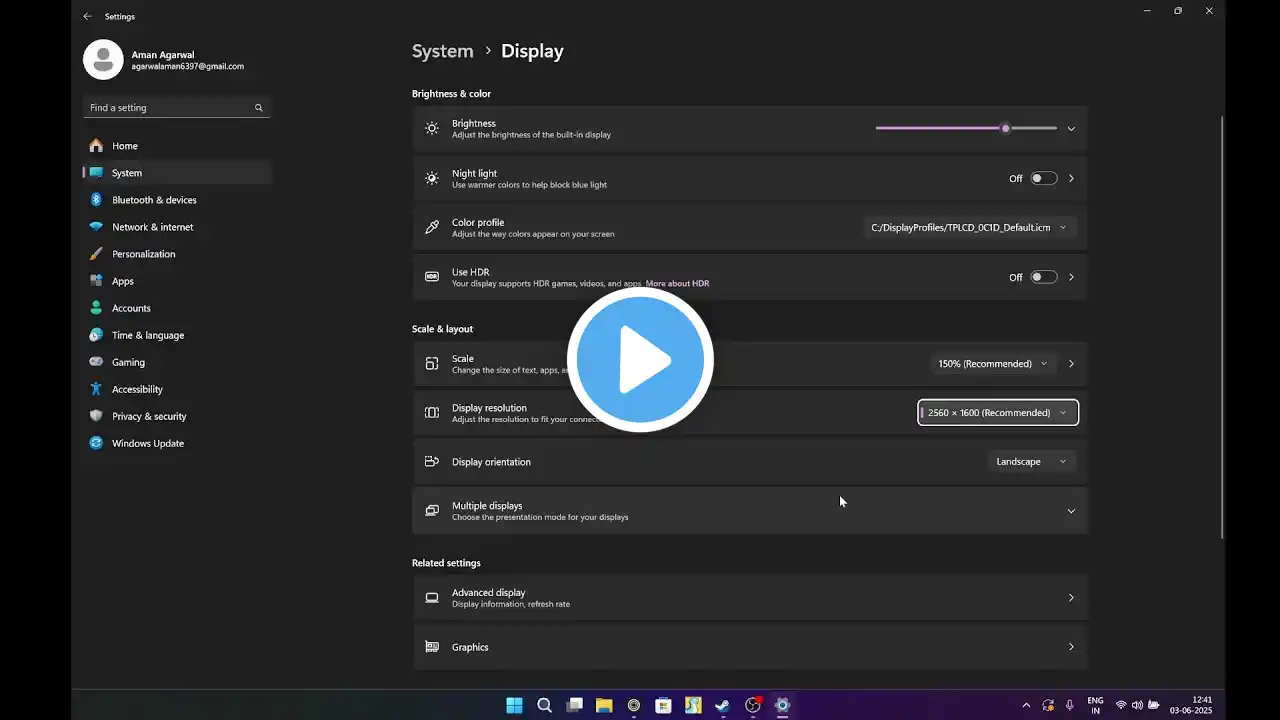Screen dimensions: 1280x720
Task: Open Night light details arrow
Action: (x=1071, y=178)
